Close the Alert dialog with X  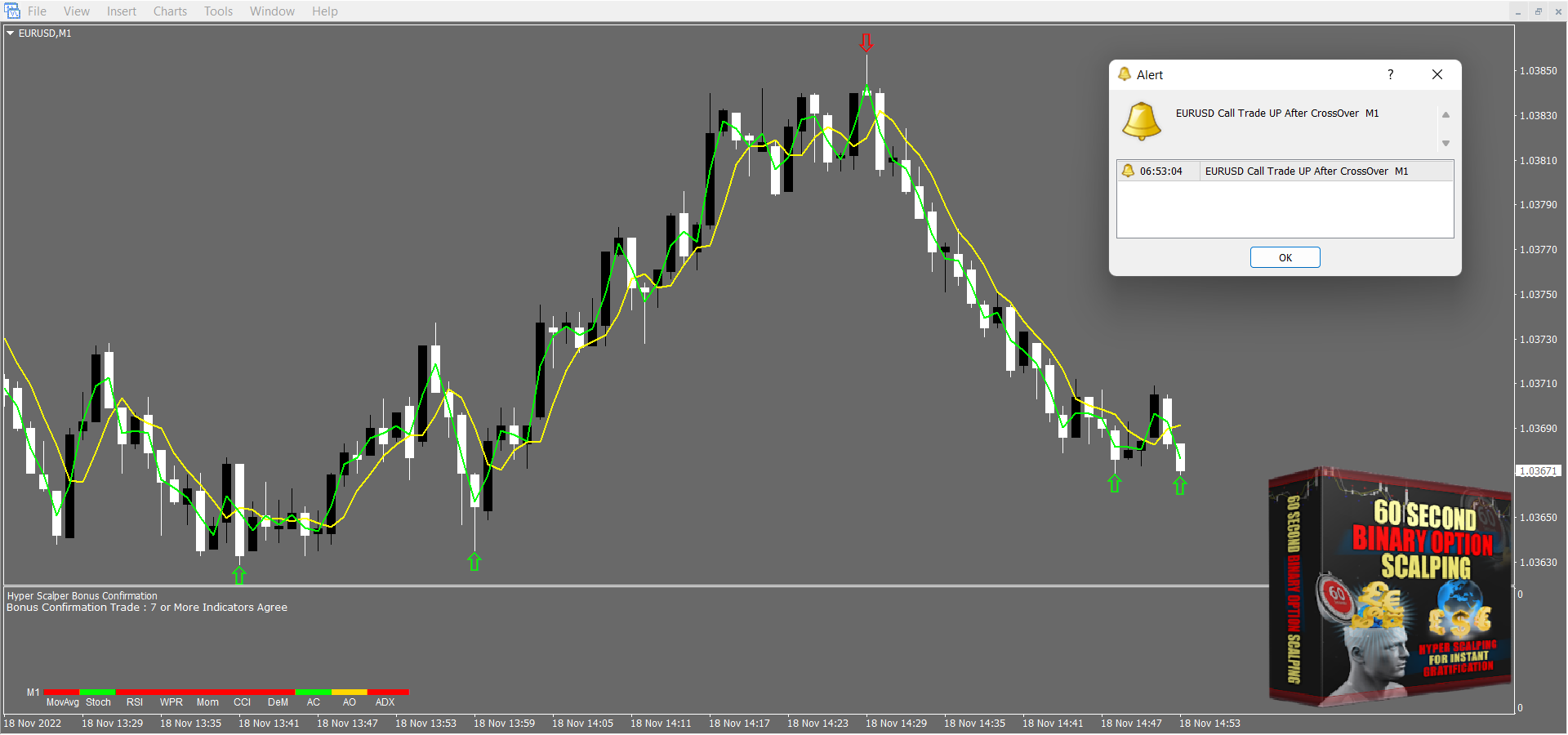[1437, 74]
